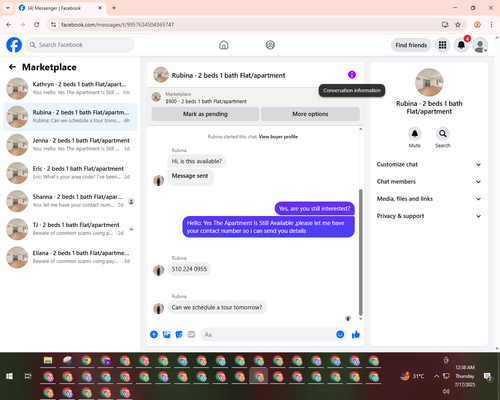Viewport: 500px width, 400px height.
Task: Open the Windows notification center icon
Action: (x=488, y=377)
